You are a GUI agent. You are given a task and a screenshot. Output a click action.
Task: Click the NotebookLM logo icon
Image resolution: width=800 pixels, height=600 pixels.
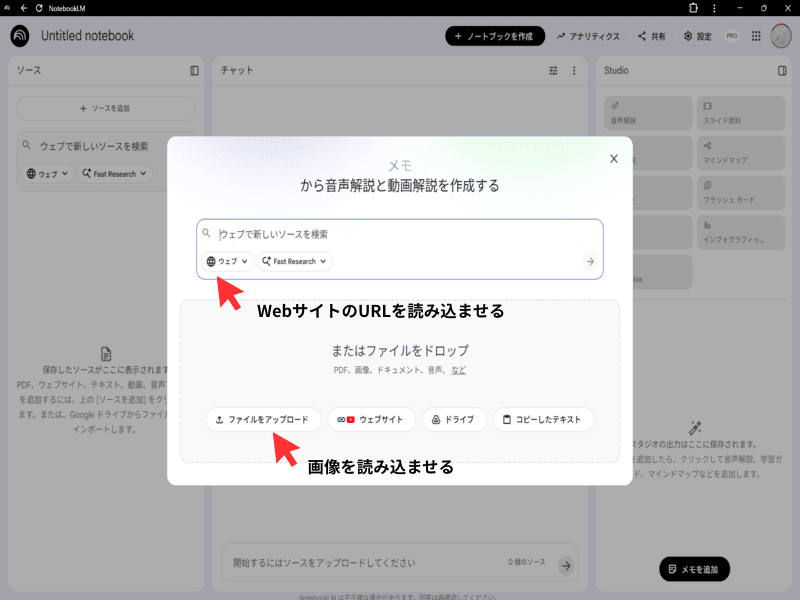[20, 36]
